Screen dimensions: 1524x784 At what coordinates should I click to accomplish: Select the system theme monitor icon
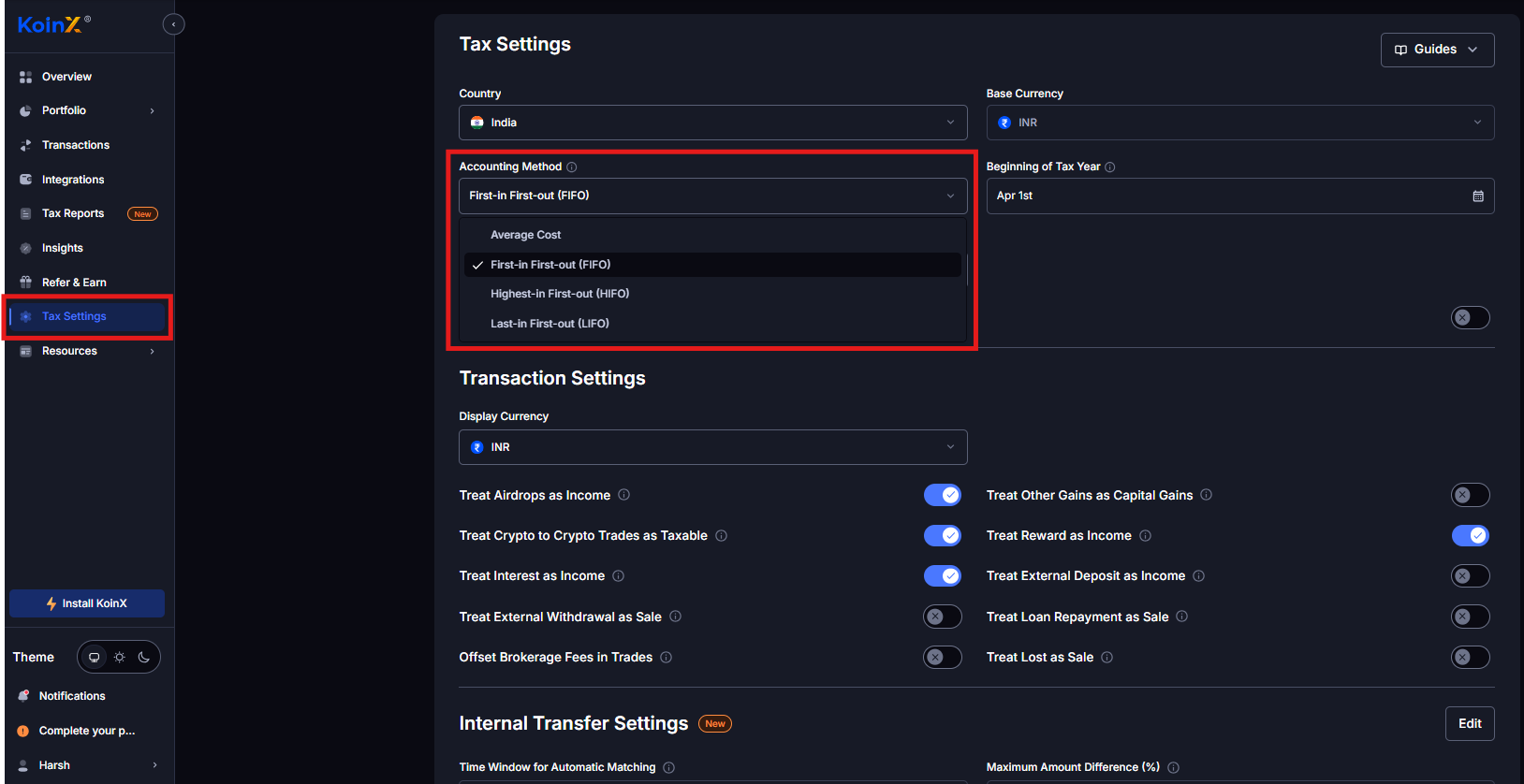tap(94, 657)
